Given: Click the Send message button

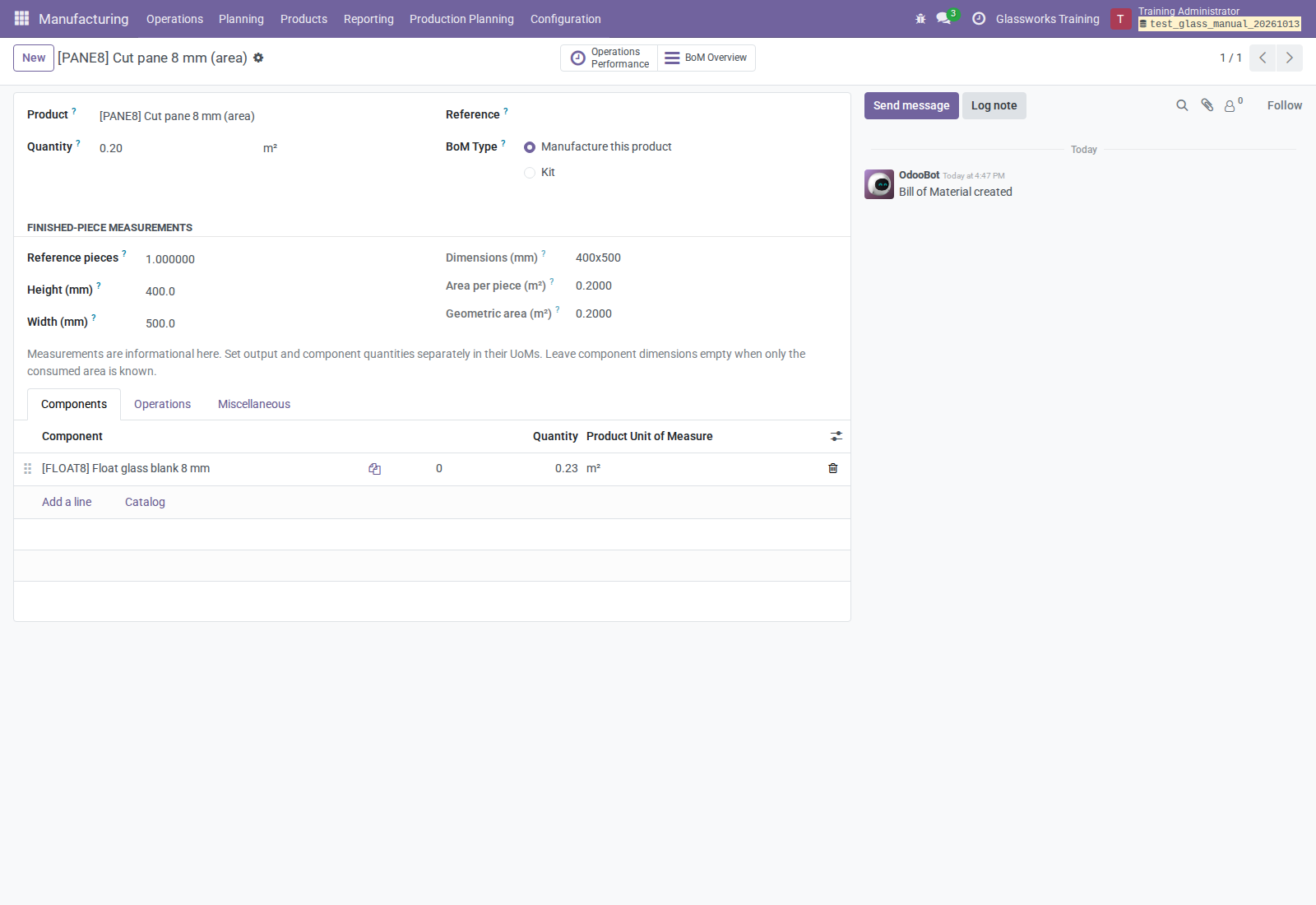Looking at the screenshot, I should (x=911, y=105).
